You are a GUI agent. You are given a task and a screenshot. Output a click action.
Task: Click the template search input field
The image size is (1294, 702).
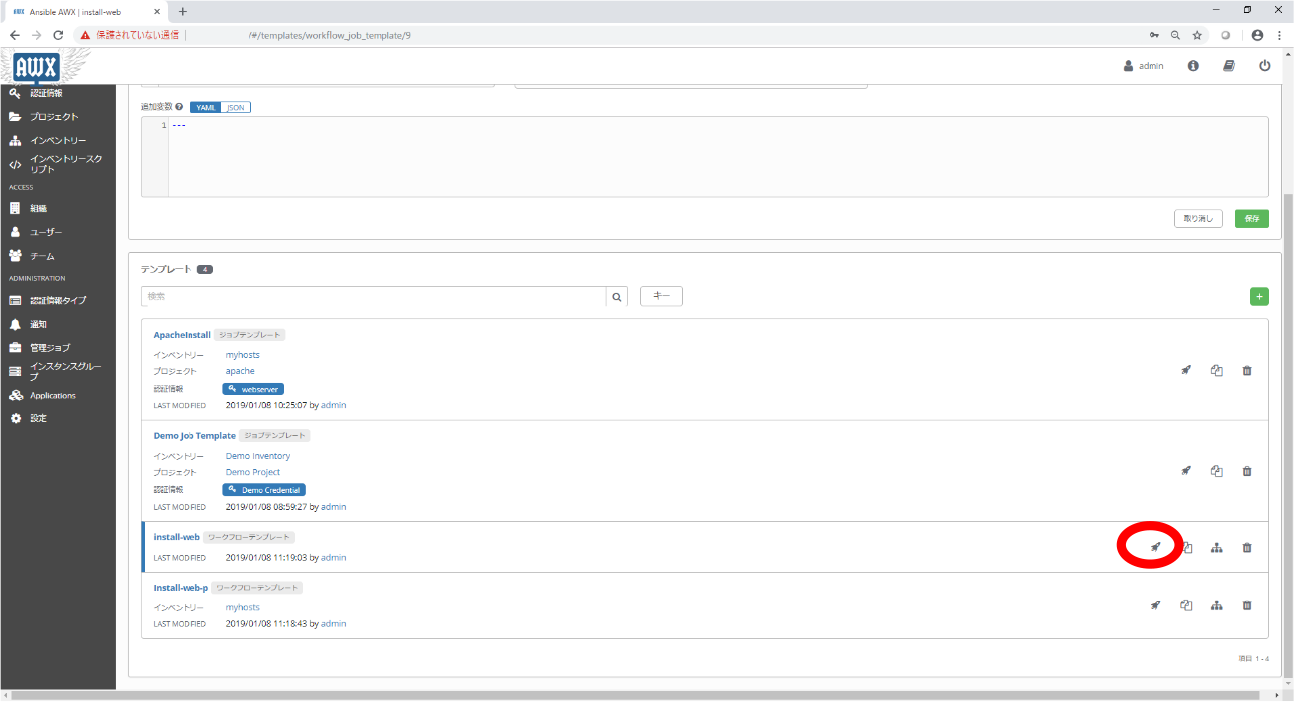(x=374, y=297)
